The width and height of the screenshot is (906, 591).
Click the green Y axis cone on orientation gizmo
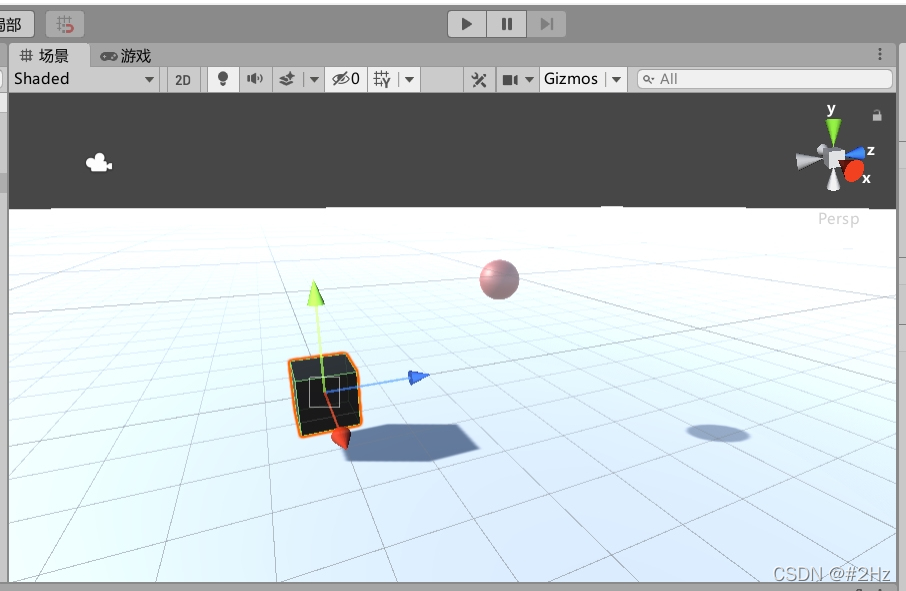tap(833, 131)
